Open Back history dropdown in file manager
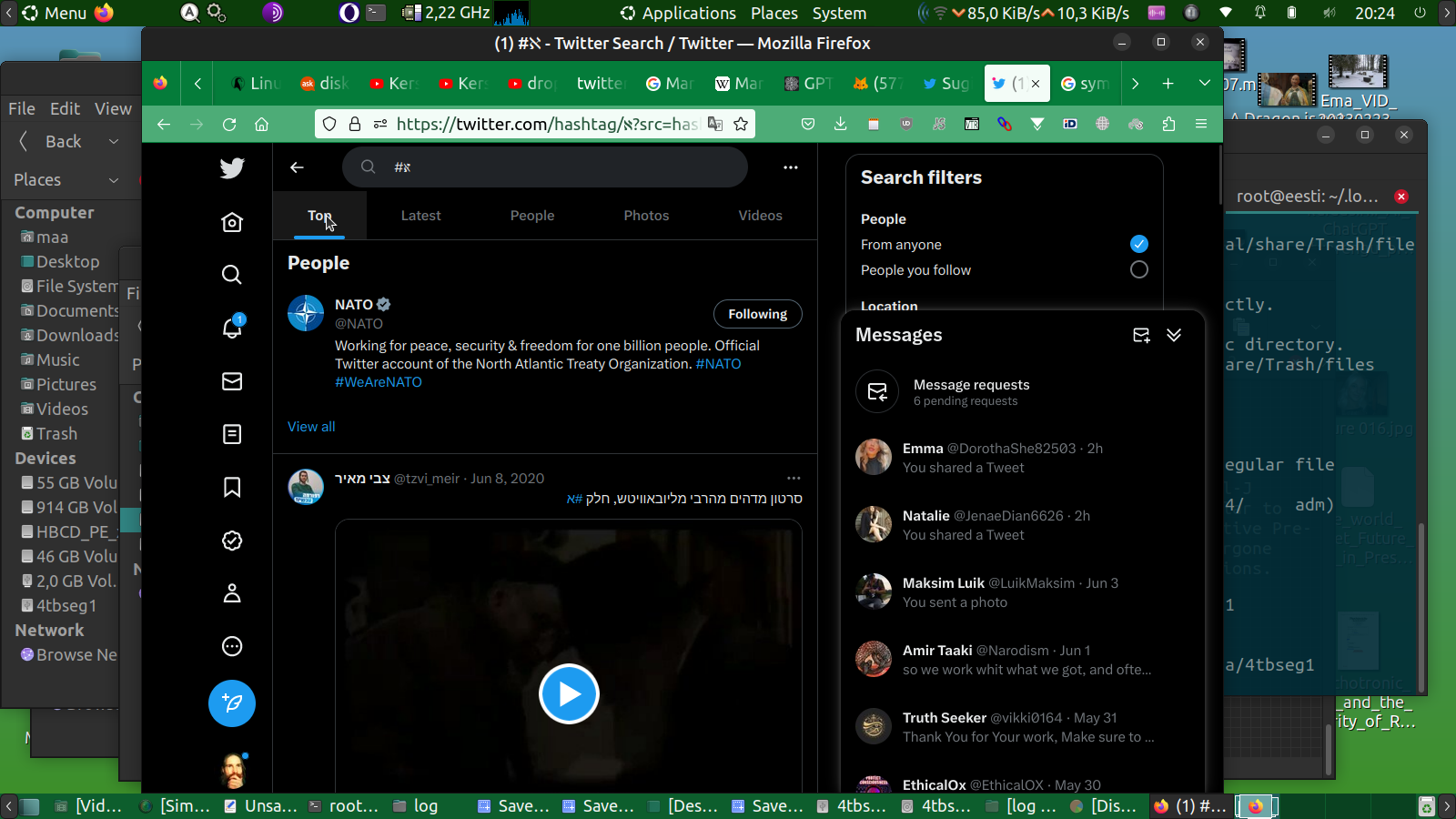Screen dimensions: 1456x819 [114, 141]
